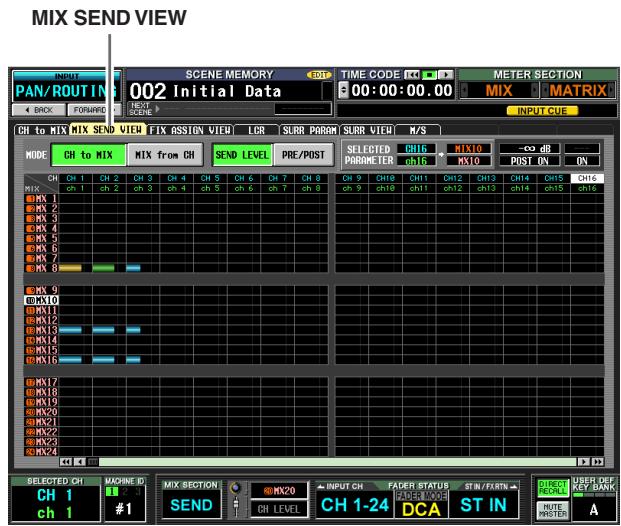Click the green send bar at MX 8, CH 2
The width and height of the screenshot is (621, 526).
point(103,268)
